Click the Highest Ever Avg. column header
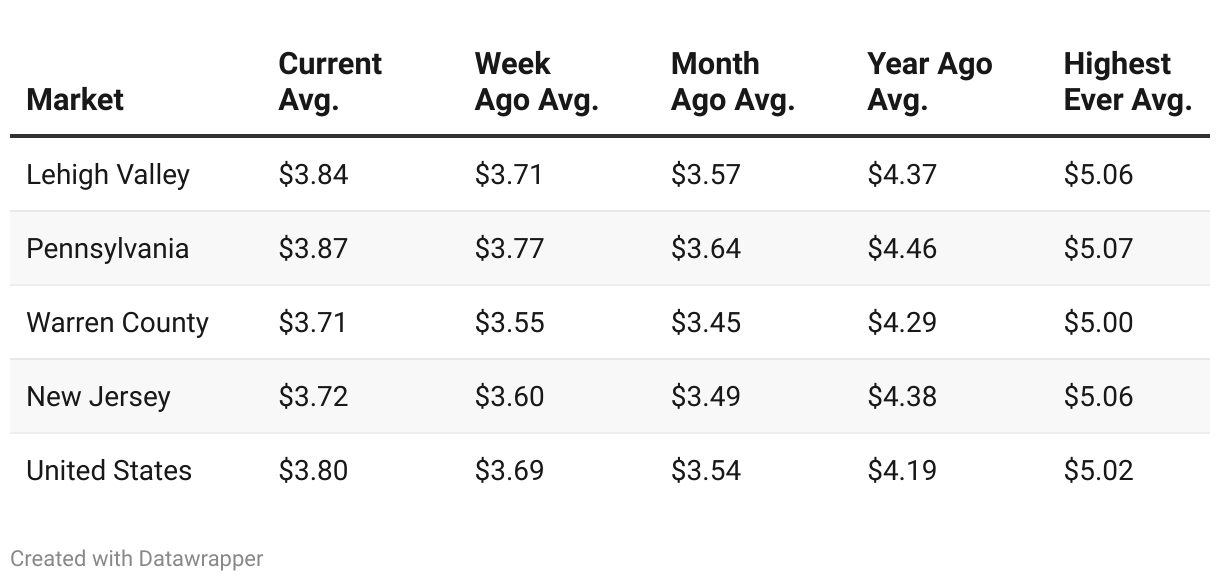The width and height of the screenshot is (1220, 582). (x=1127, y=82)
